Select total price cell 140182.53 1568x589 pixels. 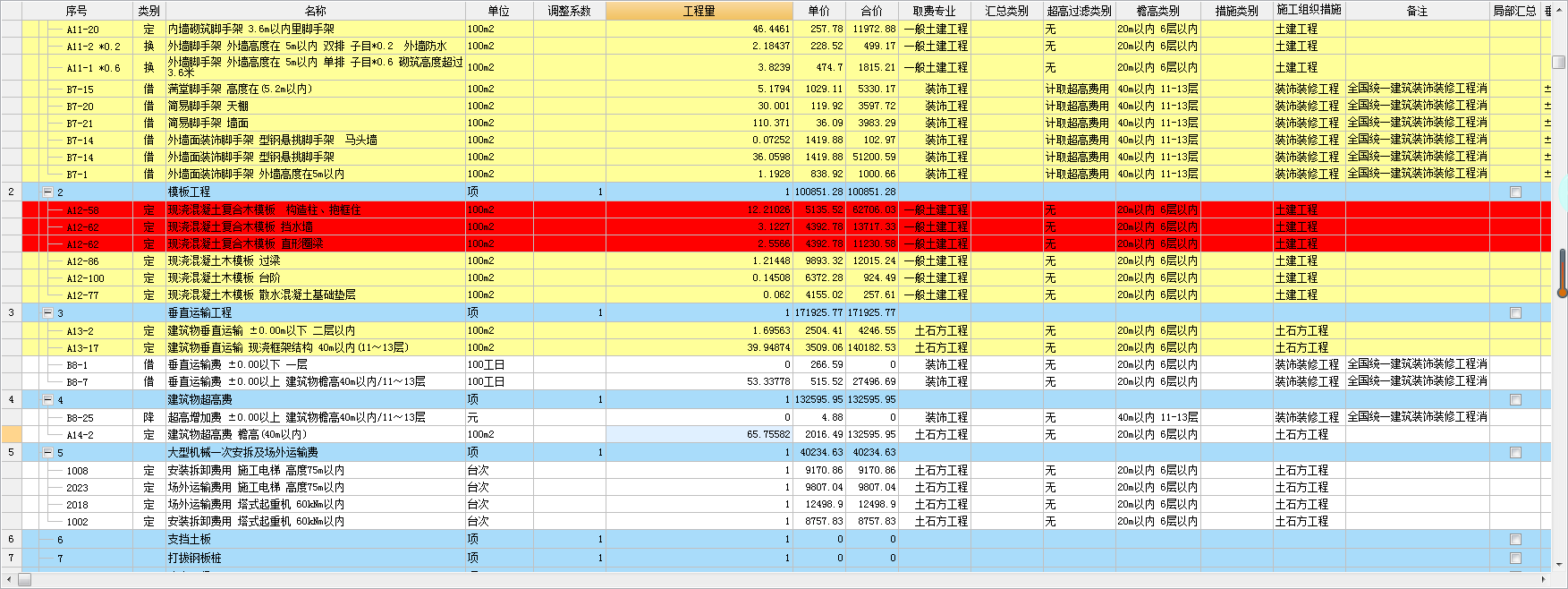[x=871, y=347]
